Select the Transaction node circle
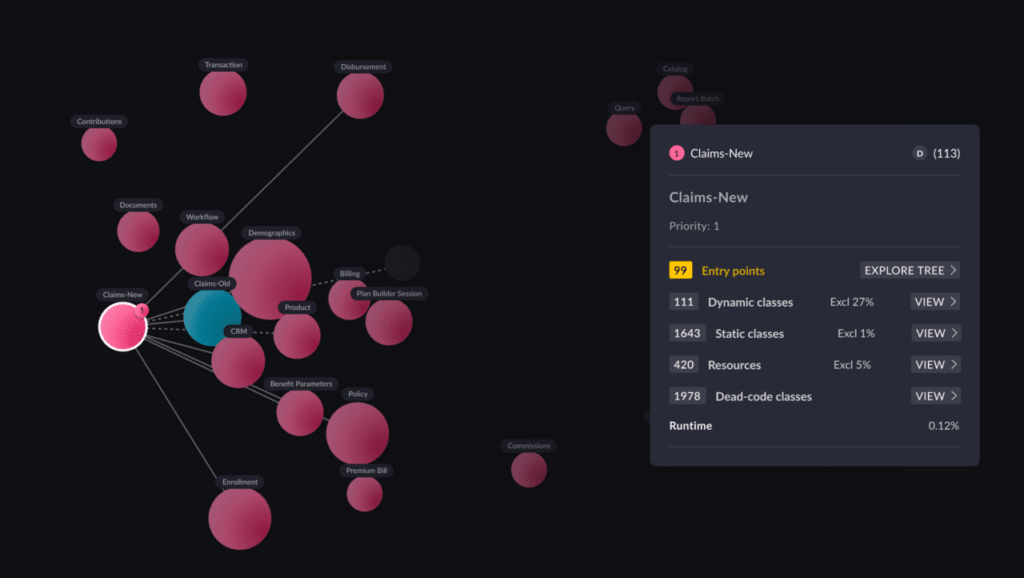Screen dimensions: 1024x578 point(223,93)
